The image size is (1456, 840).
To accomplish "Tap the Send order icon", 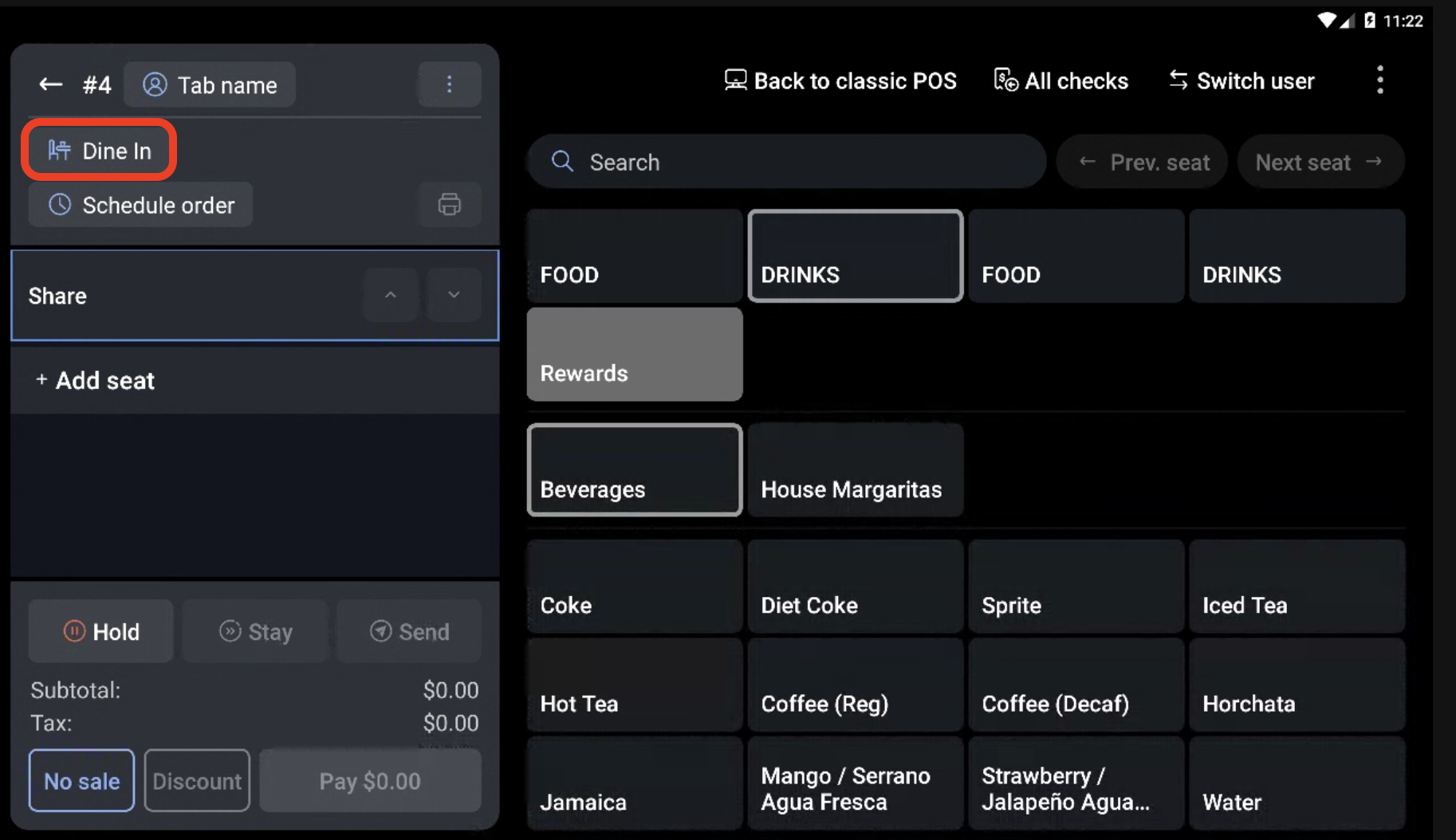I will (381, 630).
